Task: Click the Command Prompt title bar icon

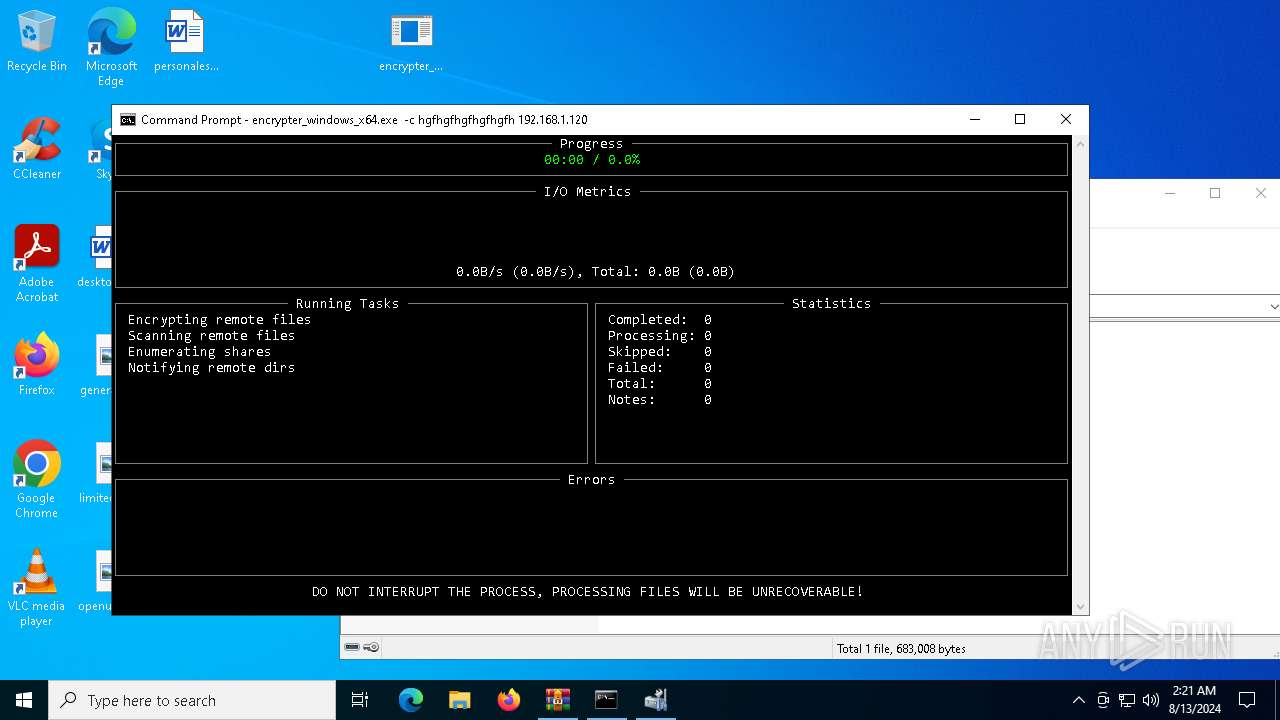Action: point(128,120)
